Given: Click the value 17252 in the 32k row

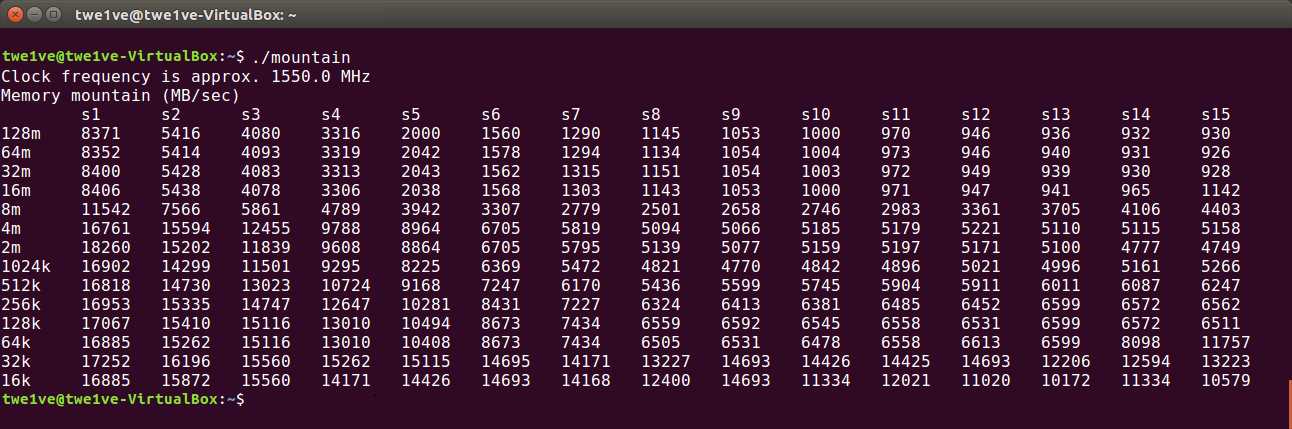Looking at the screenshot, I should tap(106, 361).
